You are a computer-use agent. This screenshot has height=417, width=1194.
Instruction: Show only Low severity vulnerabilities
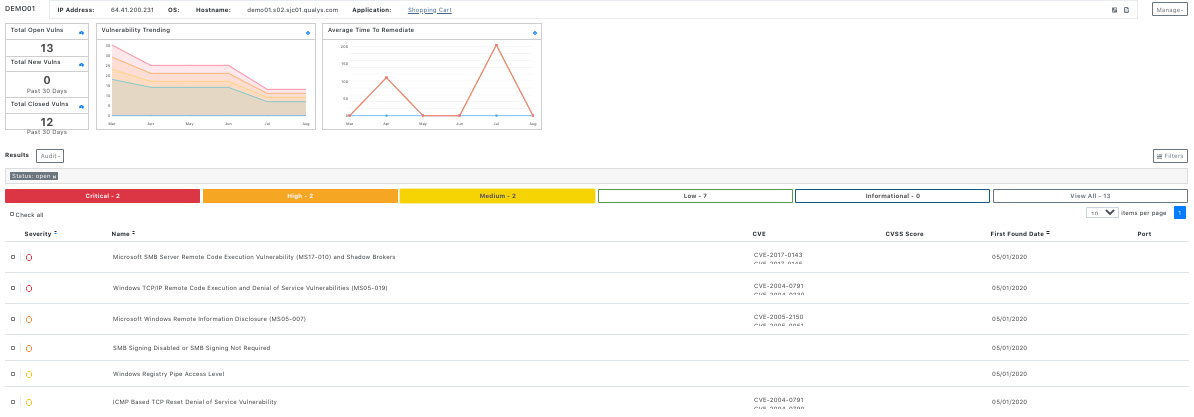point(695,196)
